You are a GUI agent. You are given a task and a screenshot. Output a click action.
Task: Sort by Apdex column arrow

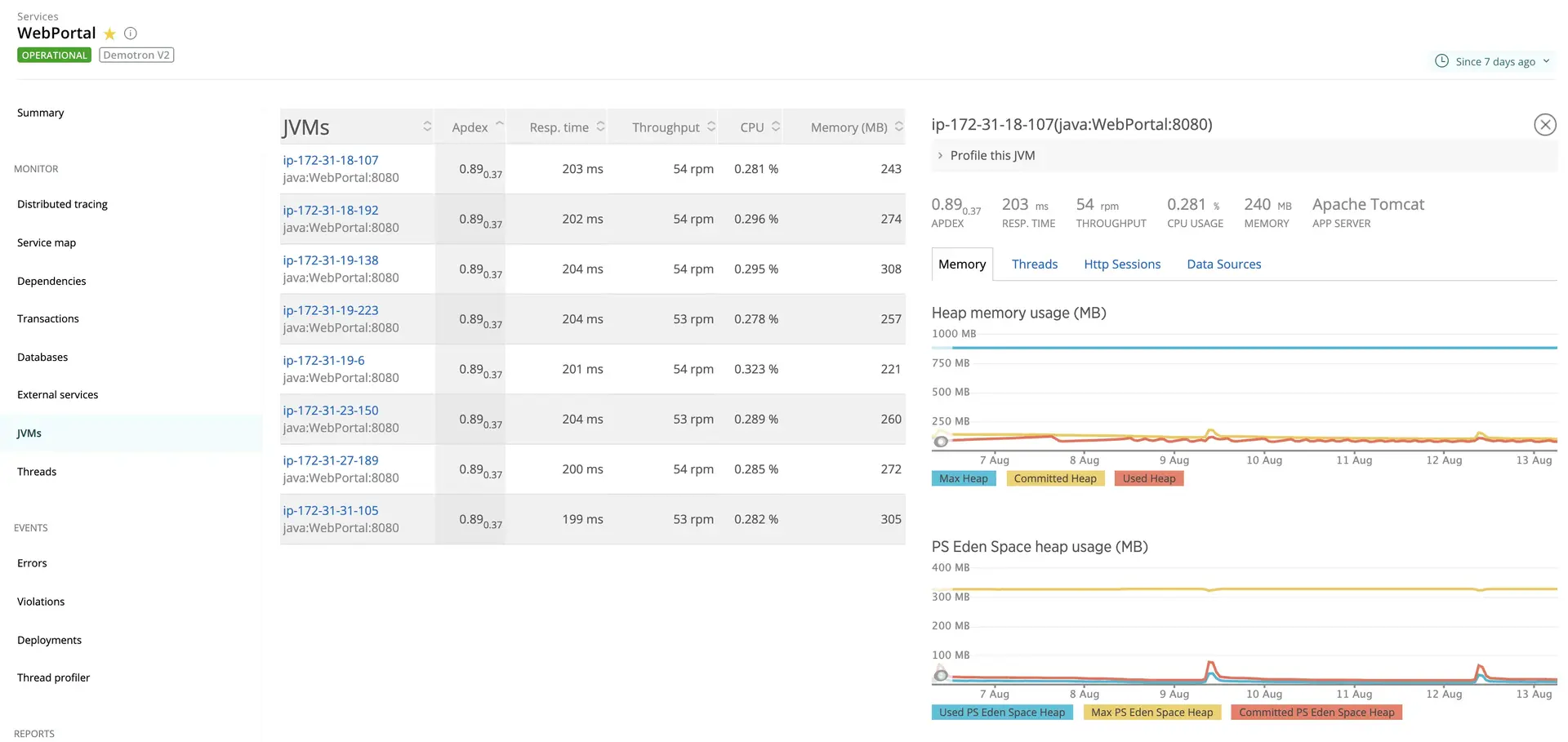click(x=499, y=125)
